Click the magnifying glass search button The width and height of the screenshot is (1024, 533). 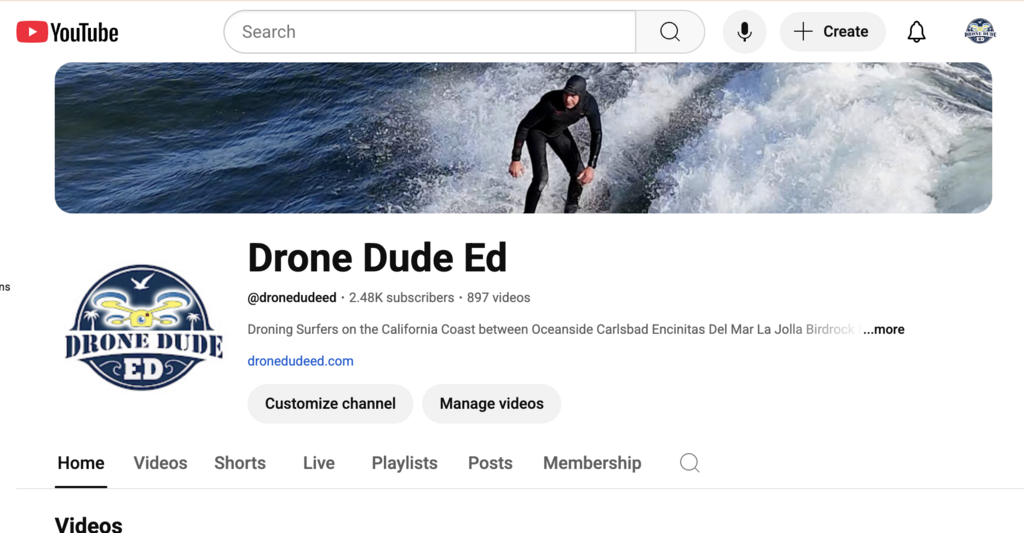(x=670, y=32)
